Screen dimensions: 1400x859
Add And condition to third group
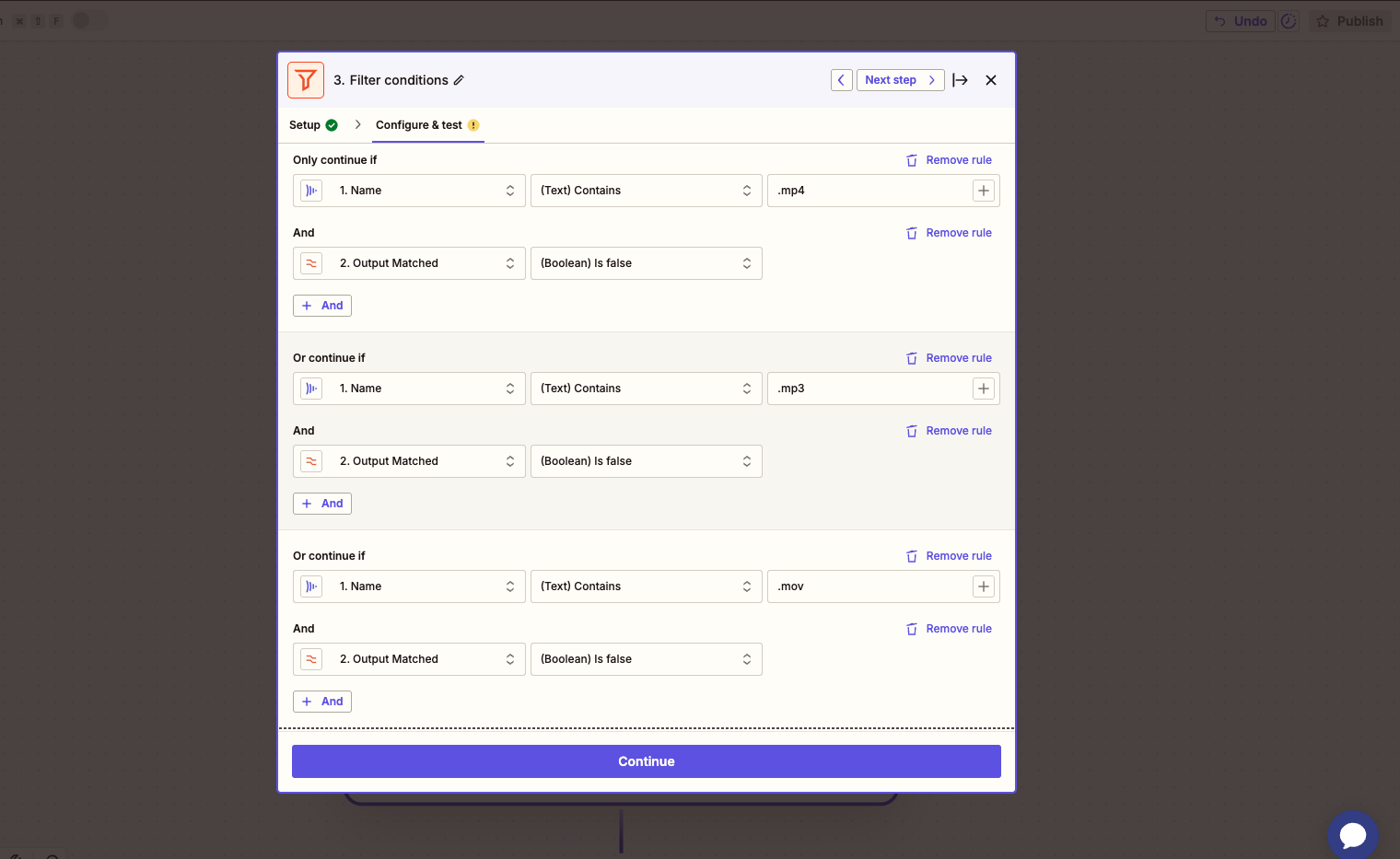tap(322, 702)
